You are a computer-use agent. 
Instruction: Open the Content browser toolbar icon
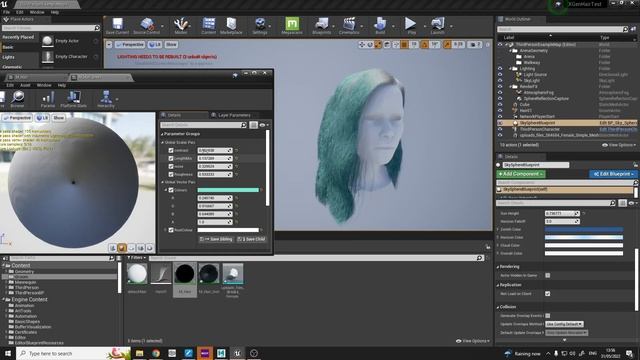coord(209,26)
